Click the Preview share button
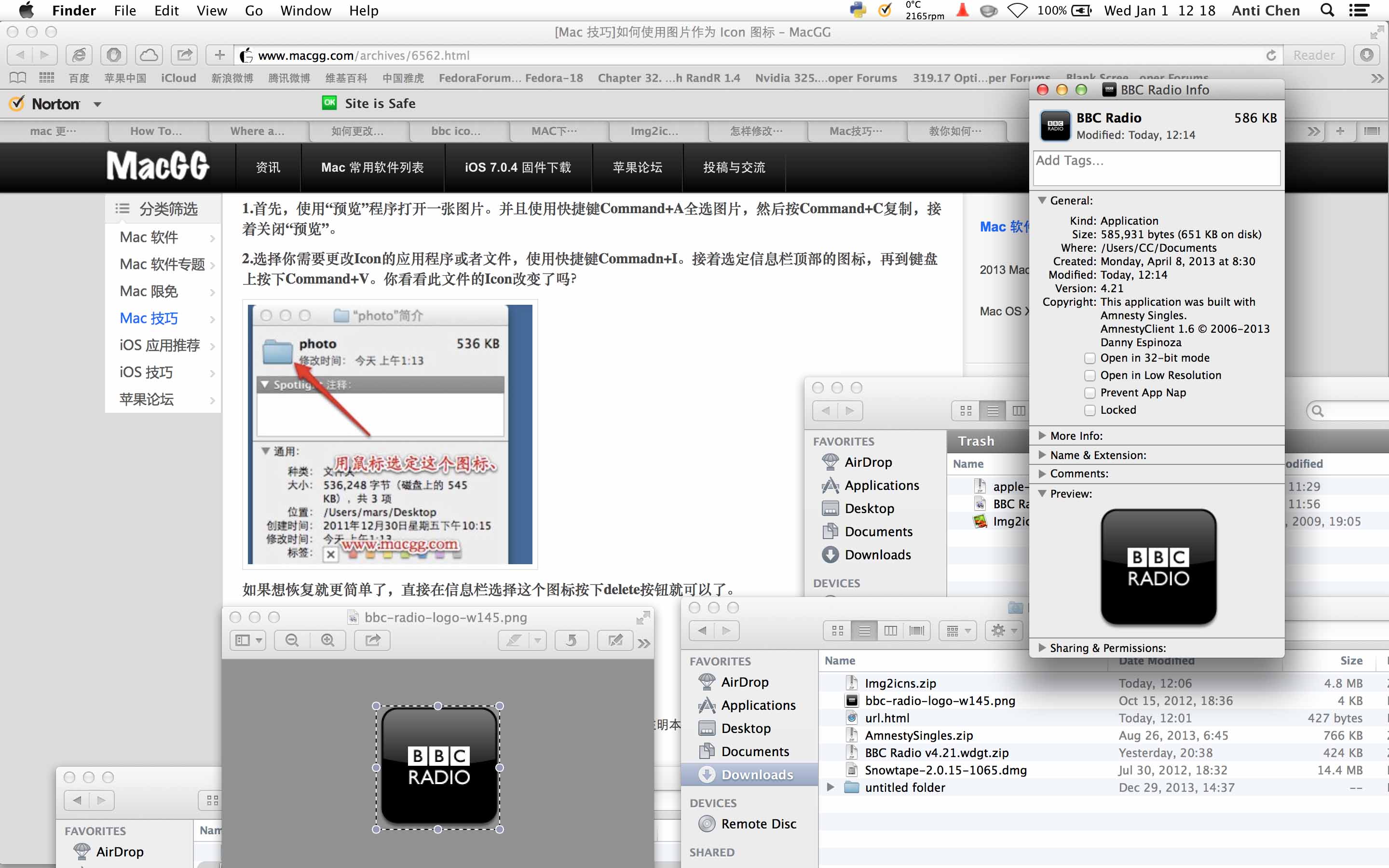 (x=372, y=640)
